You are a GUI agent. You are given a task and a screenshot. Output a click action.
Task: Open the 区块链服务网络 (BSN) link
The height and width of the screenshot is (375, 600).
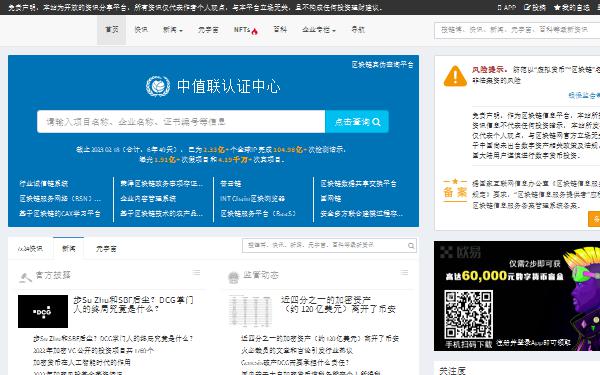tap(60, 199)
